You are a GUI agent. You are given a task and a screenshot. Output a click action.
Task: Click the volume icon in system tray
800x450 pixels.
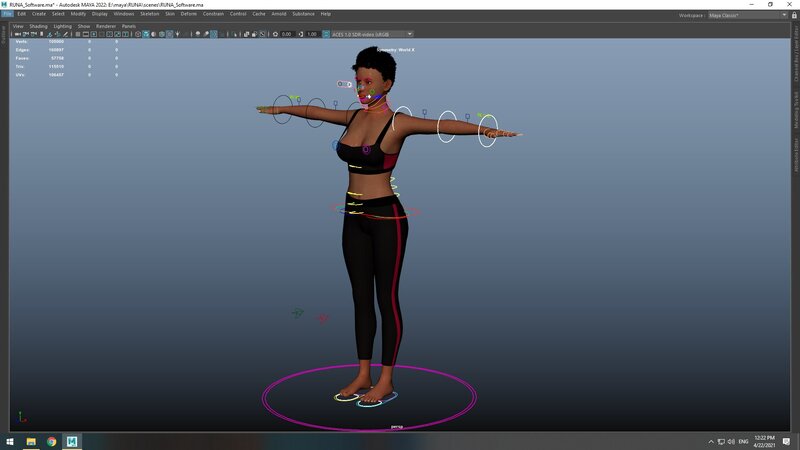pyautogui.click(x=730, y=440)
